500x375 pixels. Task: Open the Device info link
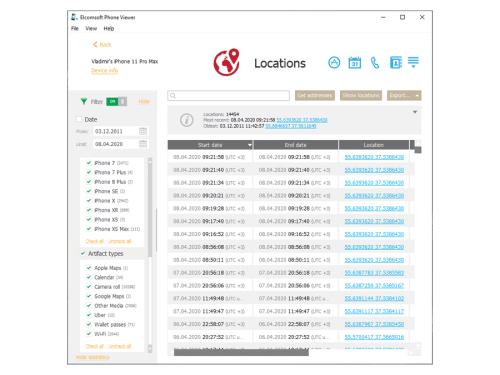point(105,70)
